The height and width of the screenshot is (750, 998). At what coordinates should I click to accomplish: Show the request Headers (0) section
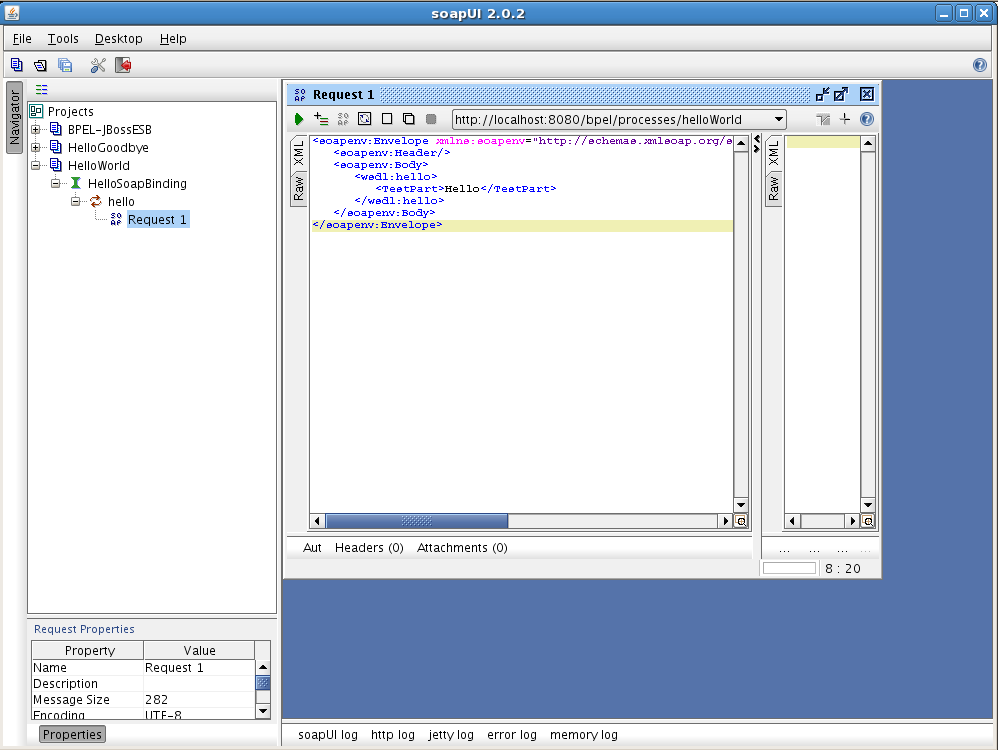point(369,548)
